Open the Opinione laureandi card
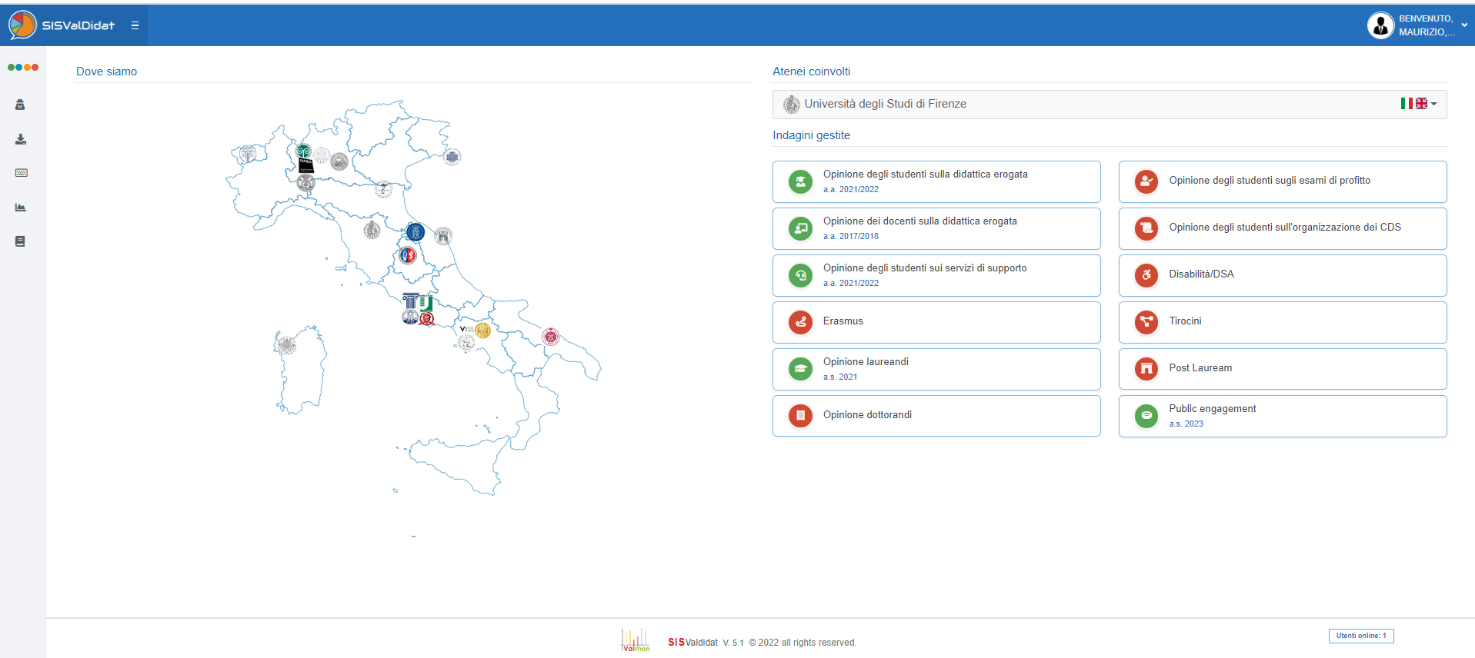 coord(936,369)
